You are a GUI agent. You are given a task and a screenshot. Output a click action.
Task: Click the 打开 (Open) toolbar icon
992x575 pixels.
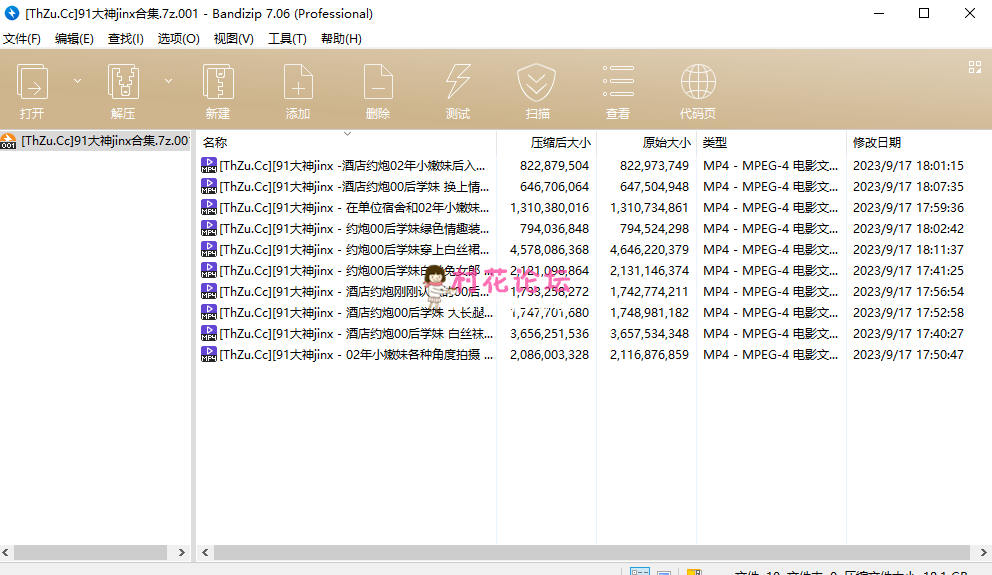[x=32, y=82]
